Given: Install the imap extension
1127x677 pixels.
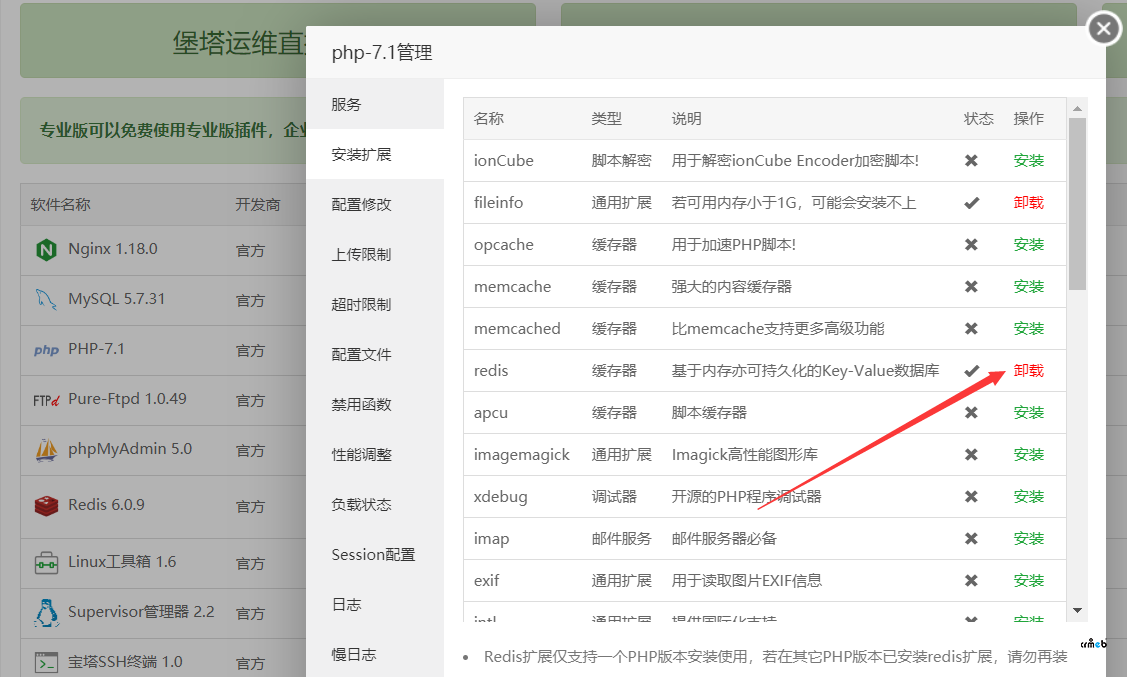Looking at the screenshot, I should click(1029, 539).
